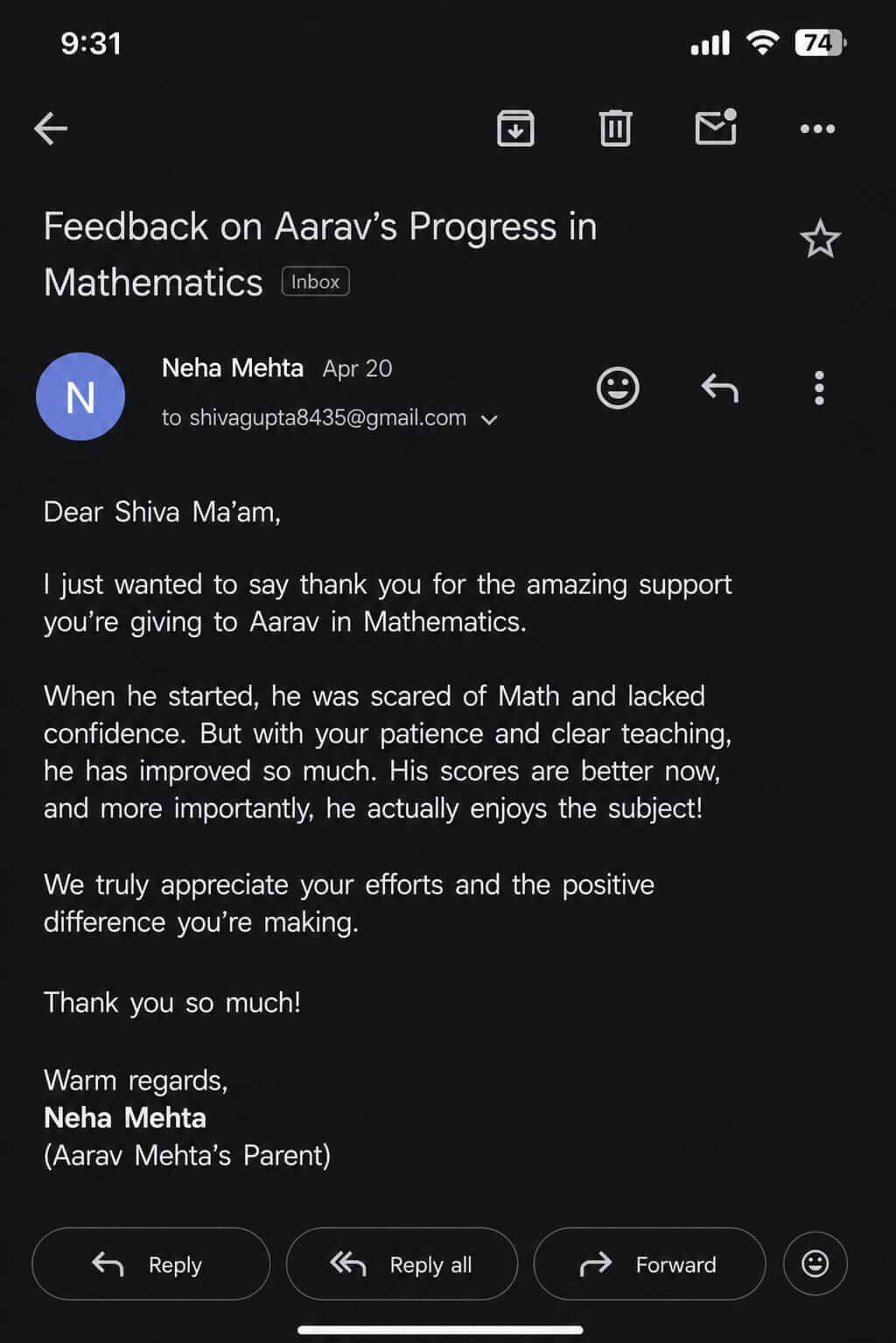Viewport: 896px width, 1343px height.
Task: Open the top three-dot horizontal menu
Action: (817, 129)
